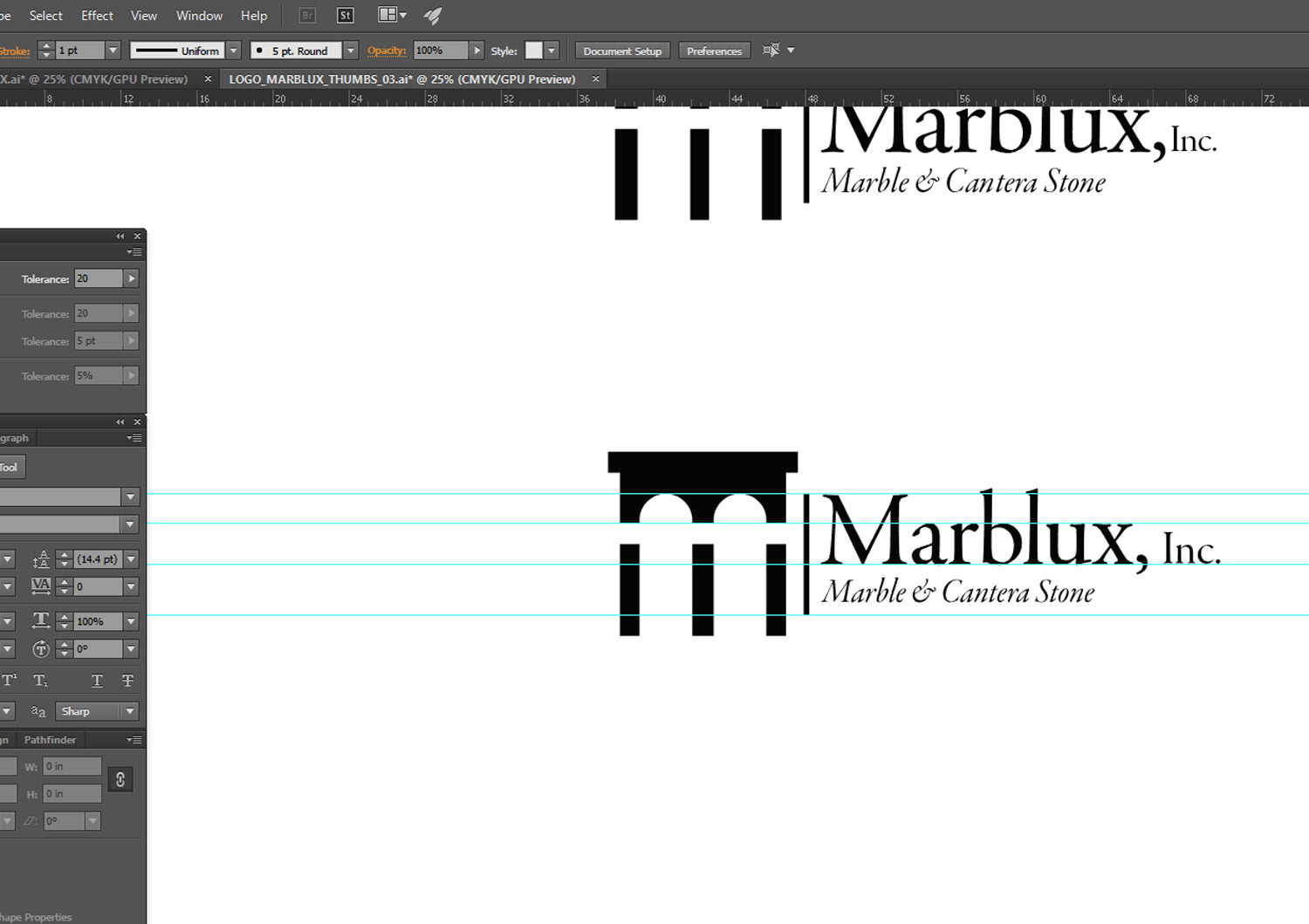Click the leading icon in Character panel

tap(41, 559)
